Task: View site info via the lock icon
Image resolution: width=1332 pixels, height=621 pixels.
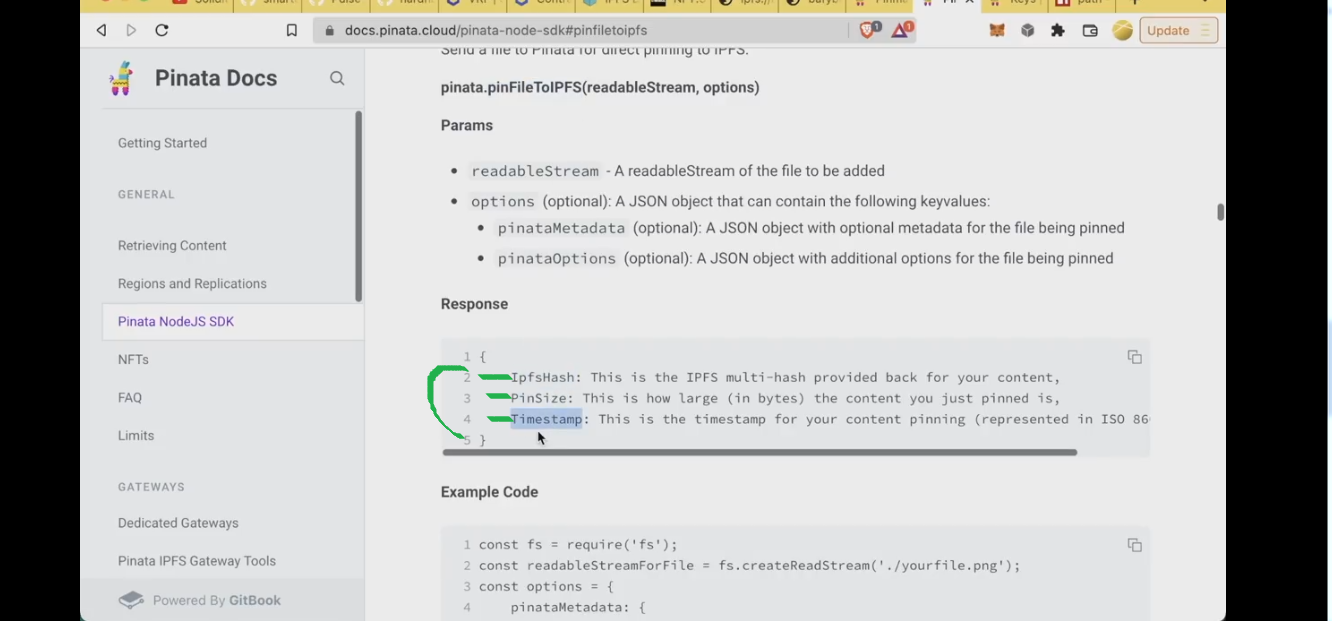Action: (329, 31)
